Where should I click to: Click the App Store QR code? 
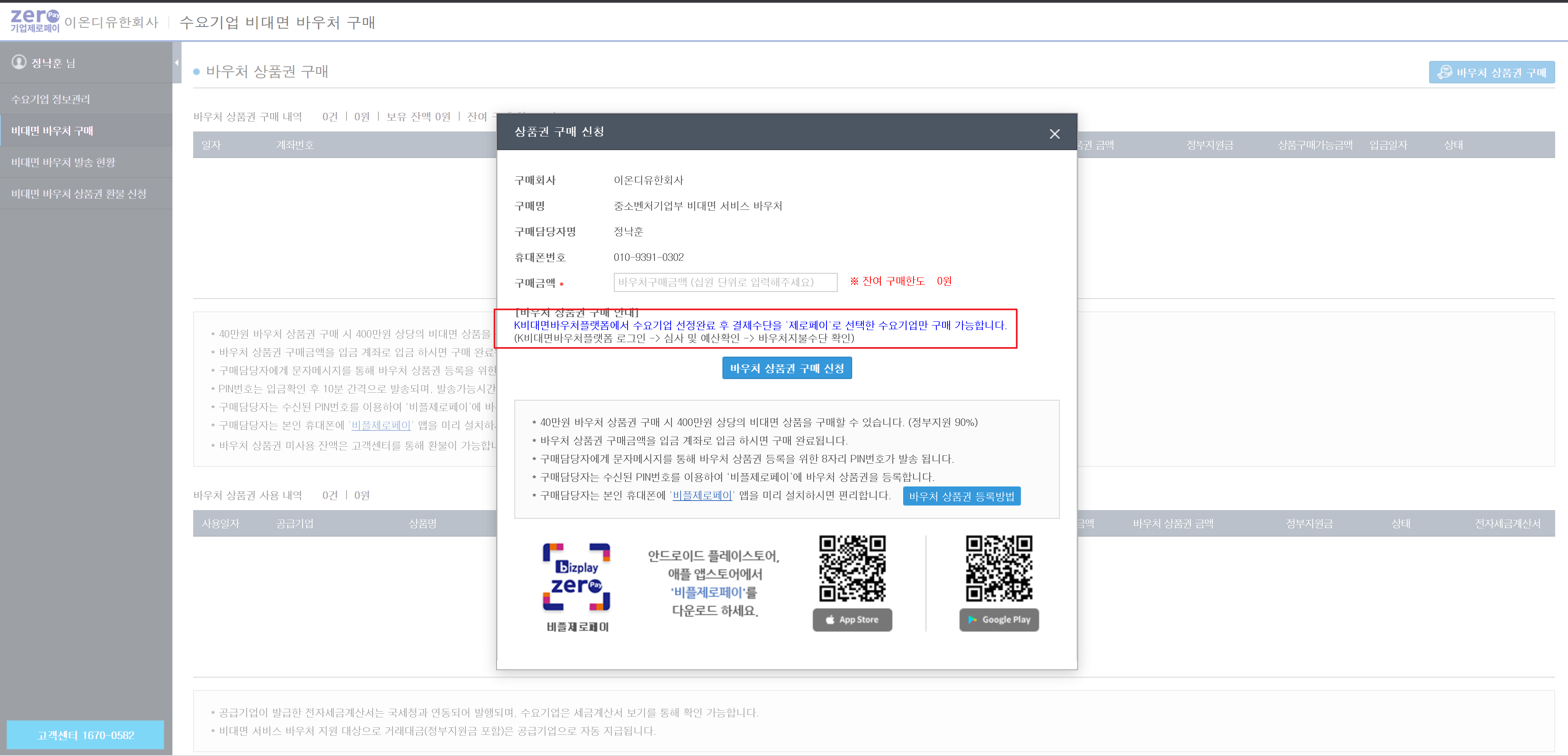pos(852,569)
